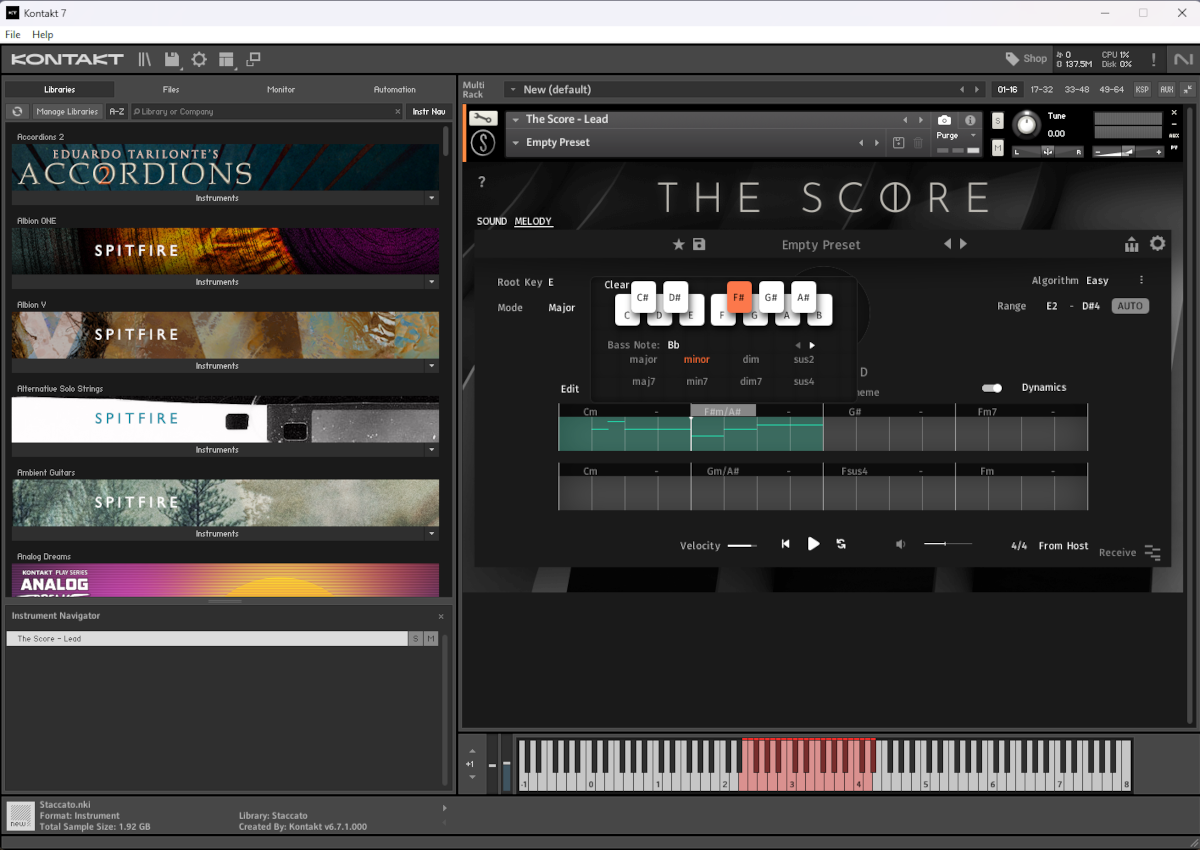Viewport: 1200px width, 850px height.
Task: Click Clear in the chord editor
Action: point(617,285)
